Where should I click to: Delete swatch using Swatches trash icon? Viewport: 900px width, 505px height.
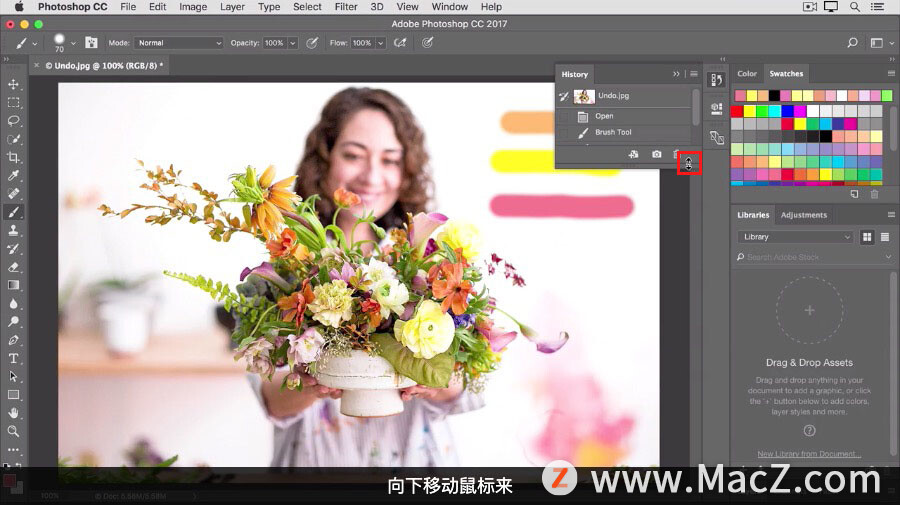pyautogui.click(x=874, y=194)
